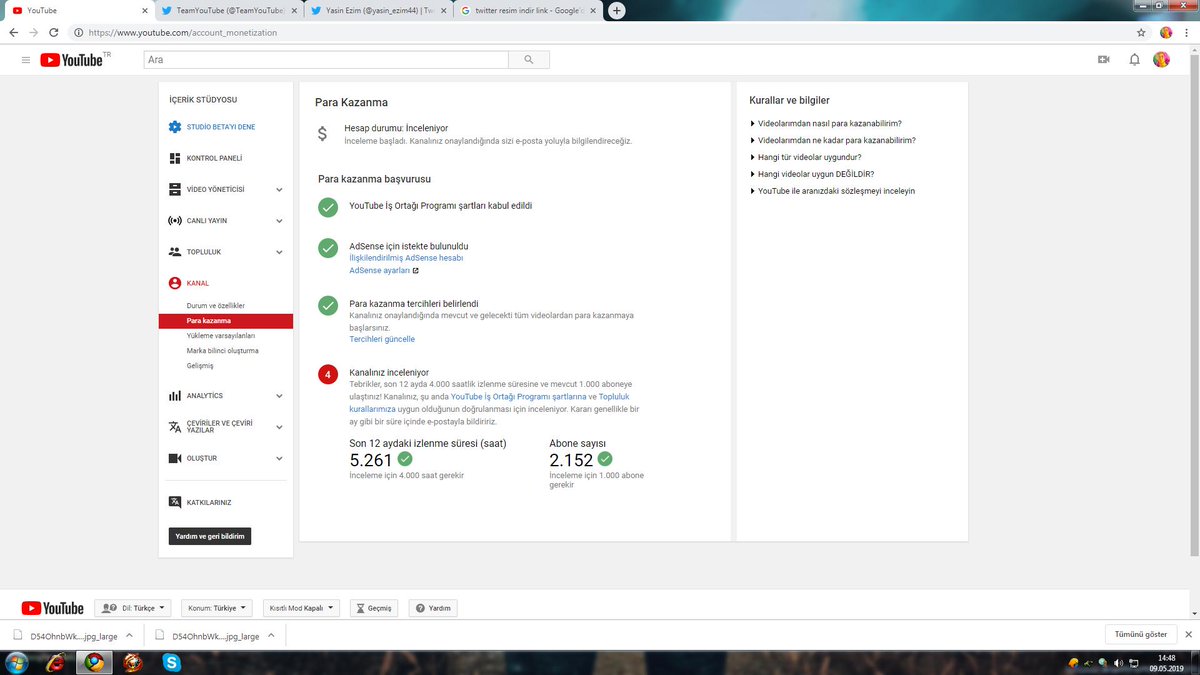This screenshot has width=1200, height=675.
Task: Click the Kontrol Paneli dashboard icon
Action: point(175,158)
